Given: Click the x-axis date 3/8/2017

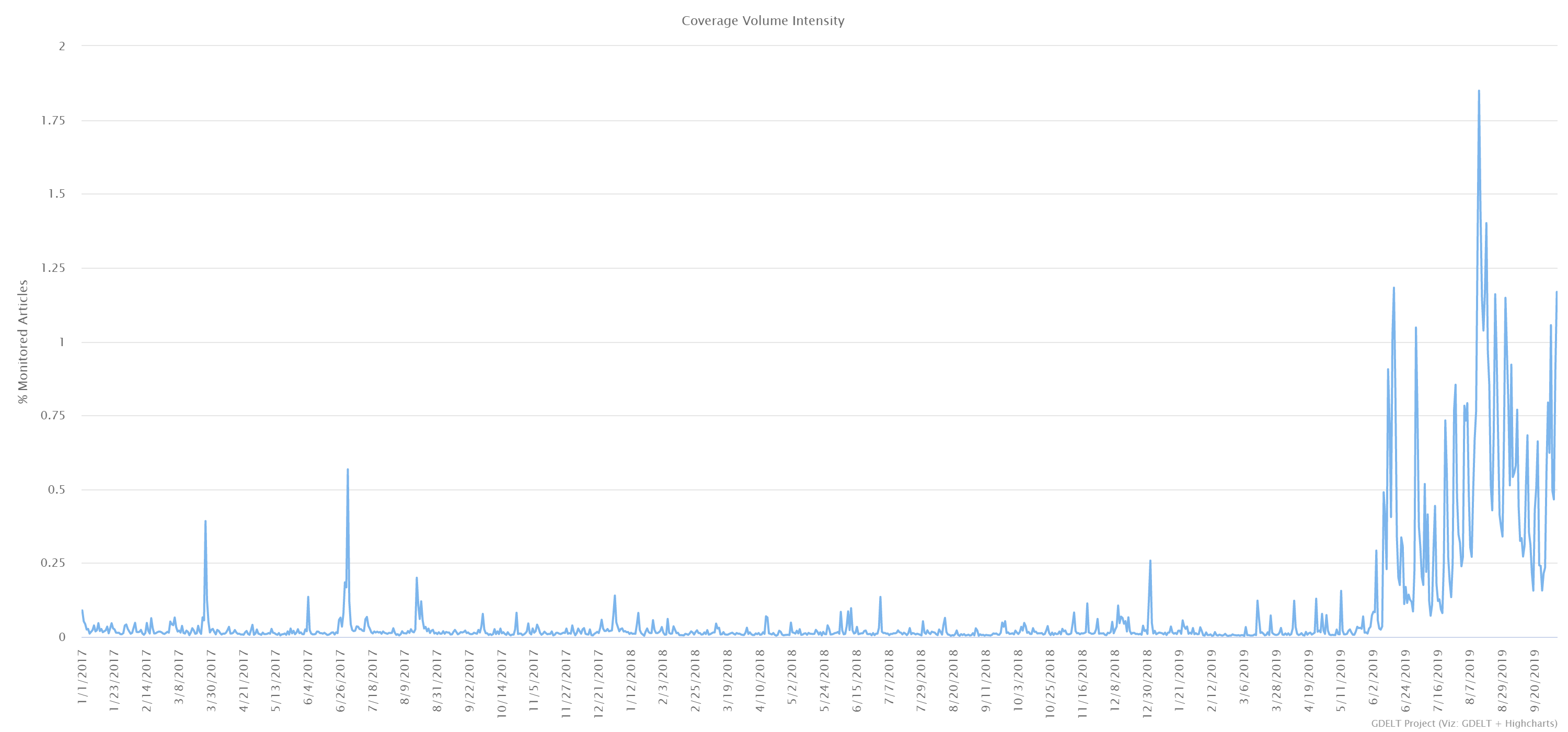Looking at the screenshot, I should tap(180, 676).
